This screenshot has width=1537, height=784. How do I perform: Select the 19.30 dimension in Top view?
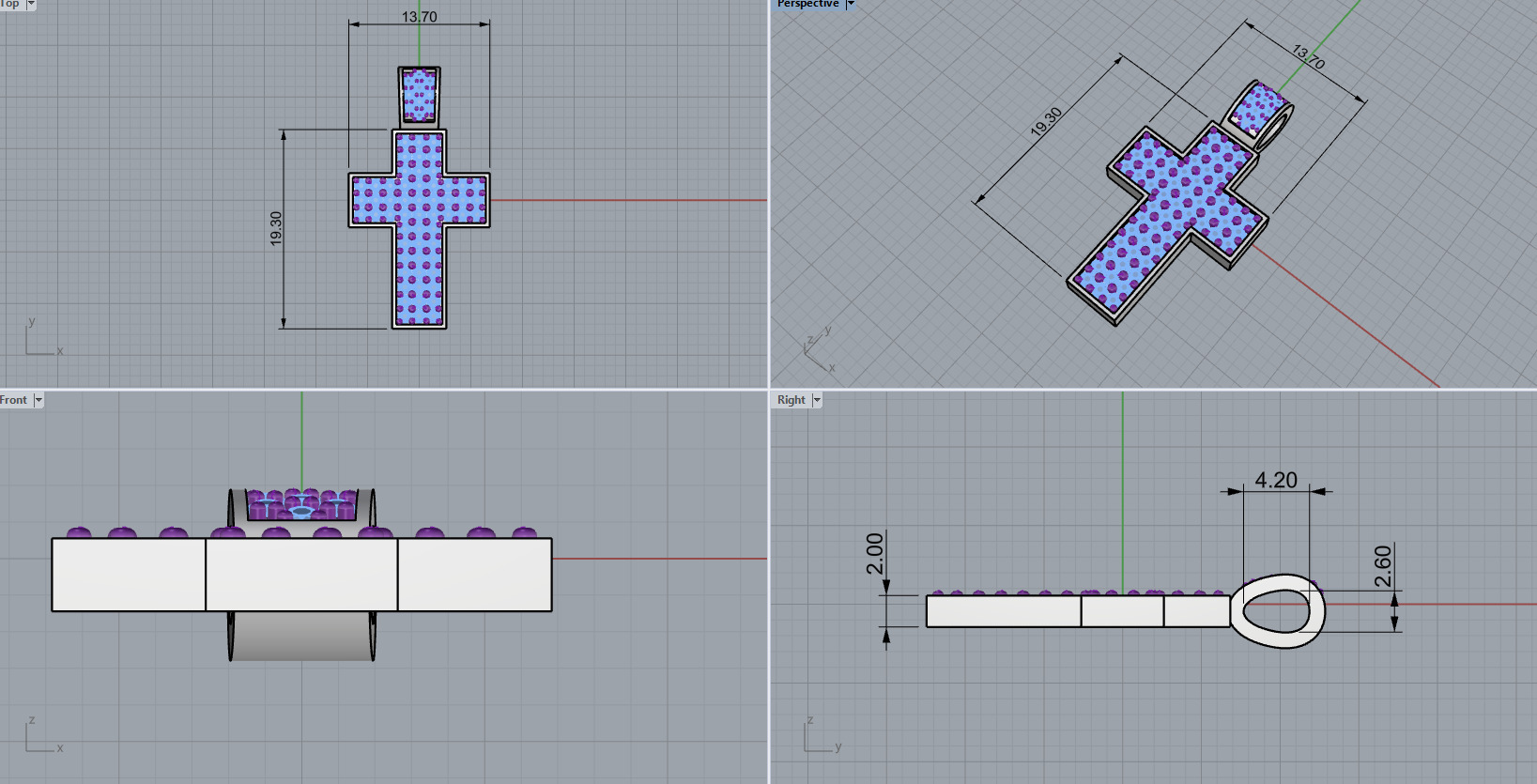point(276,228)
